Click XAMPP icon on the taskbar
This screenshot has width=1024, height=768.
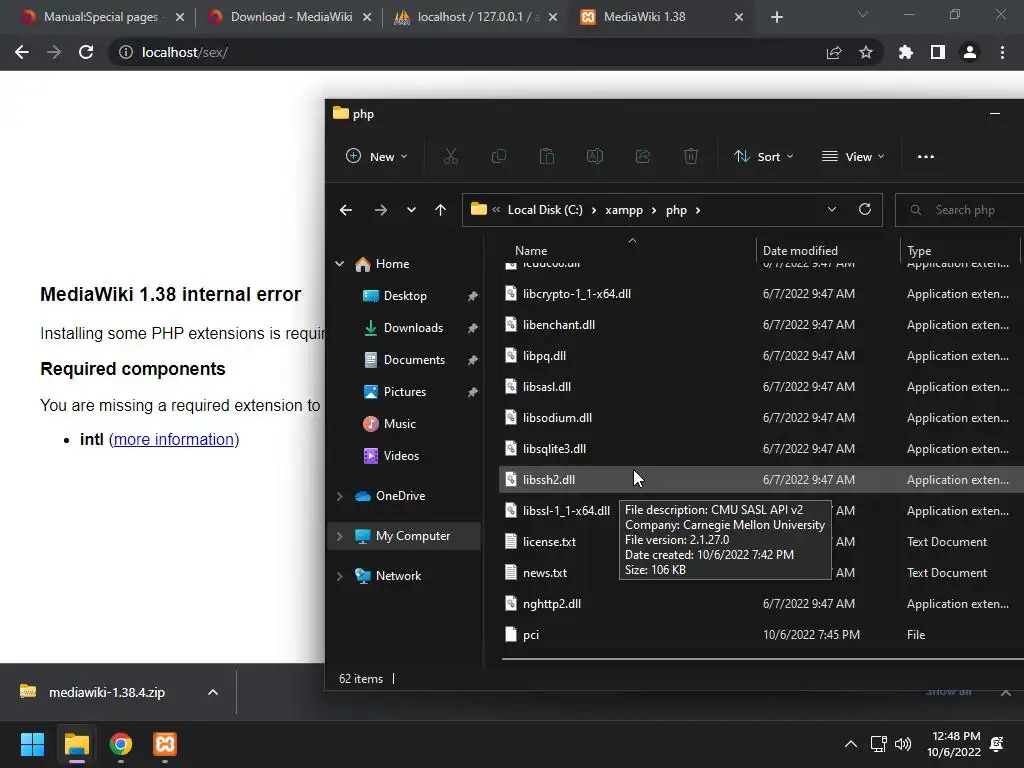pos(165,744)
